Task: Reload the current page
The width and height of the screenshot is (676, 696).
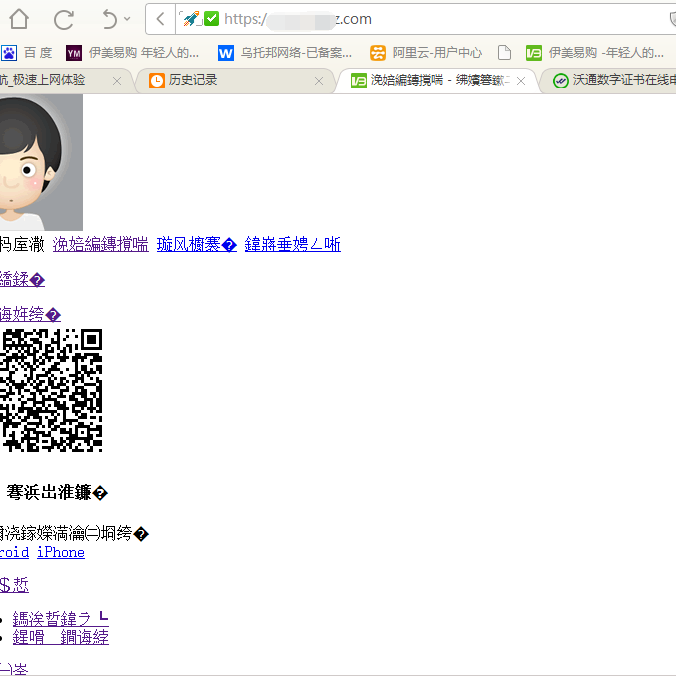Action: coord(63,20)
